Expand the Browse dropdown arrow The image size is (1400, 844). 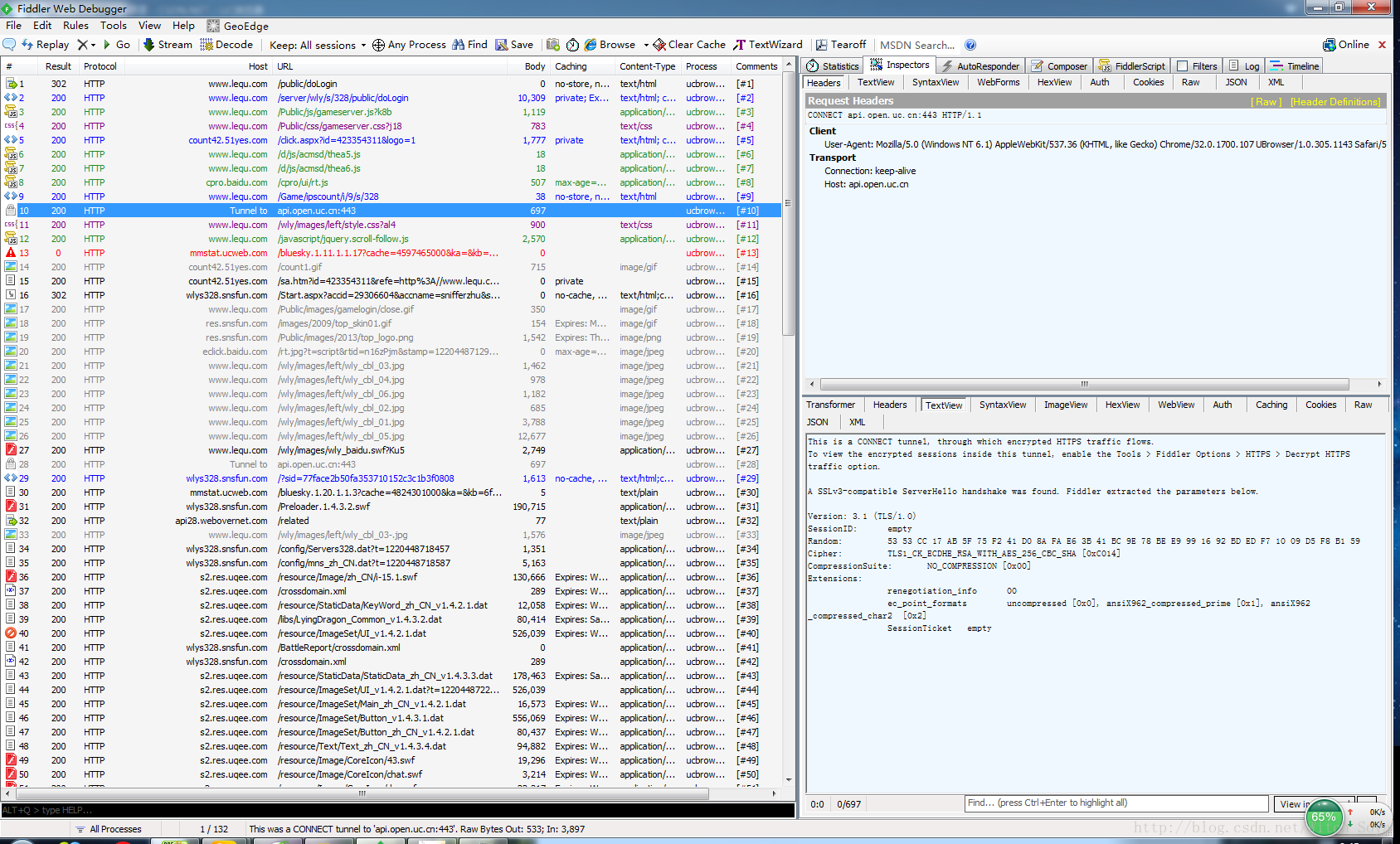(645, 45)
